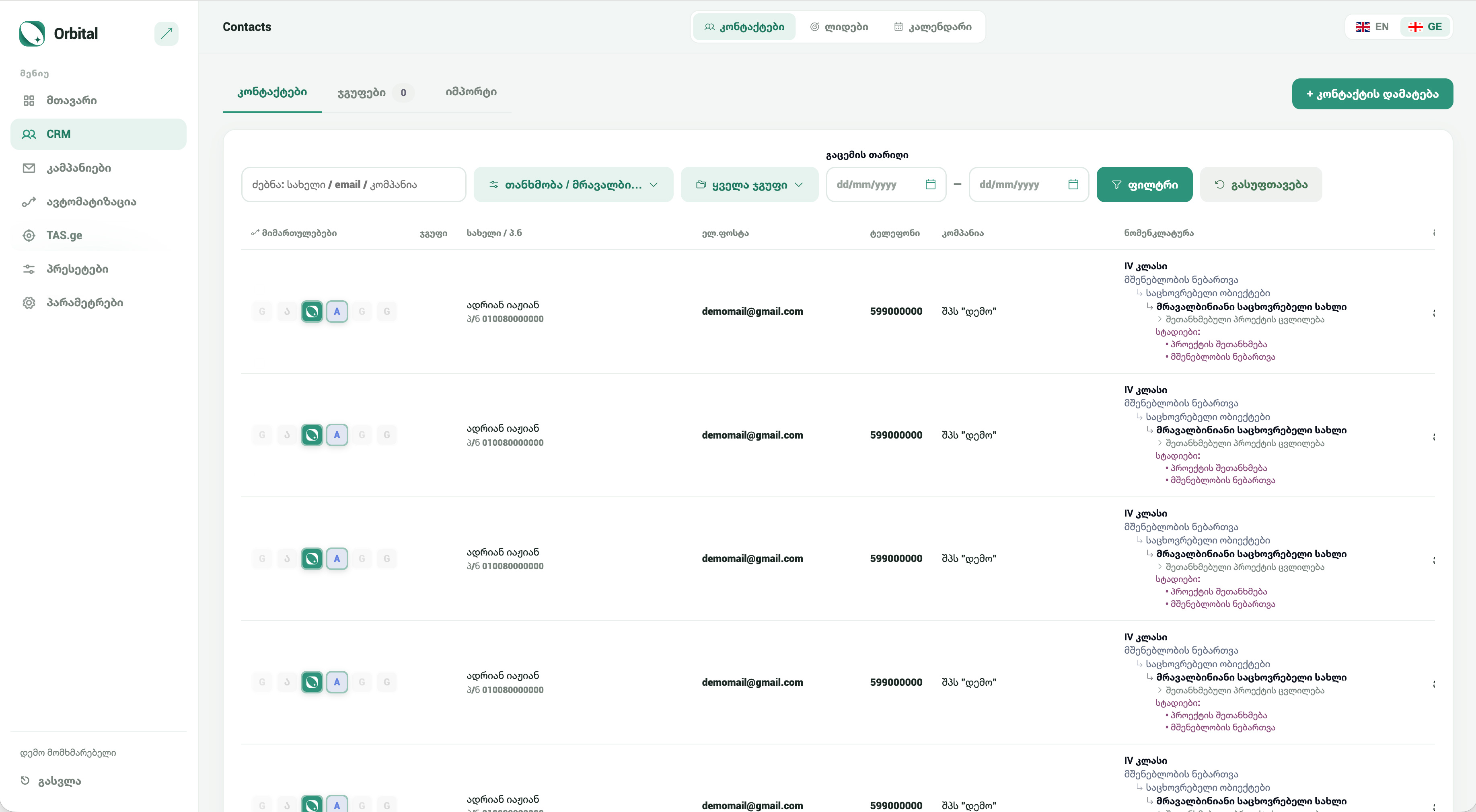
Task: Click the ტელეფონი column header
Action: [x=894, y=233]
